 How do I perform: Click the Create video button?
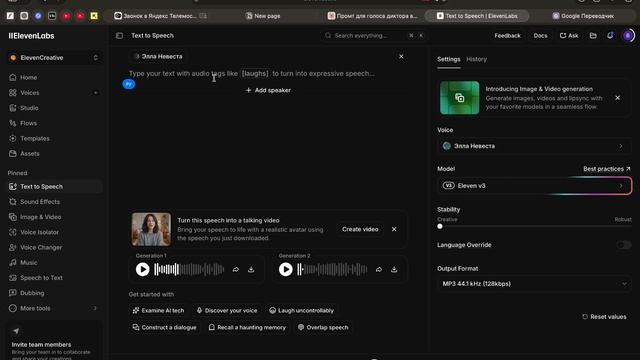click(x=360, y=229)
